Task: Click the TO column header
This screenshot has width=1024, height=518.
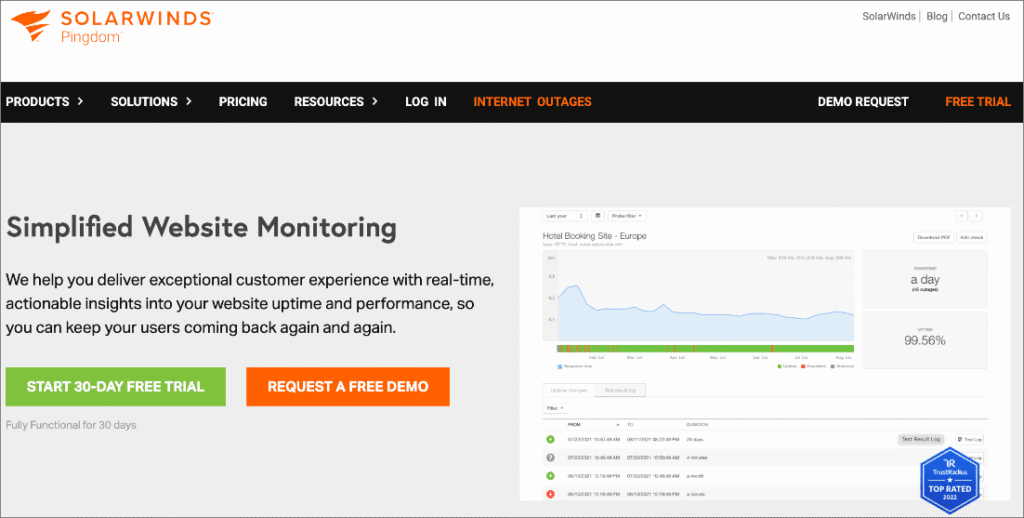Action: pyautogui.click(x=630, y=425)
